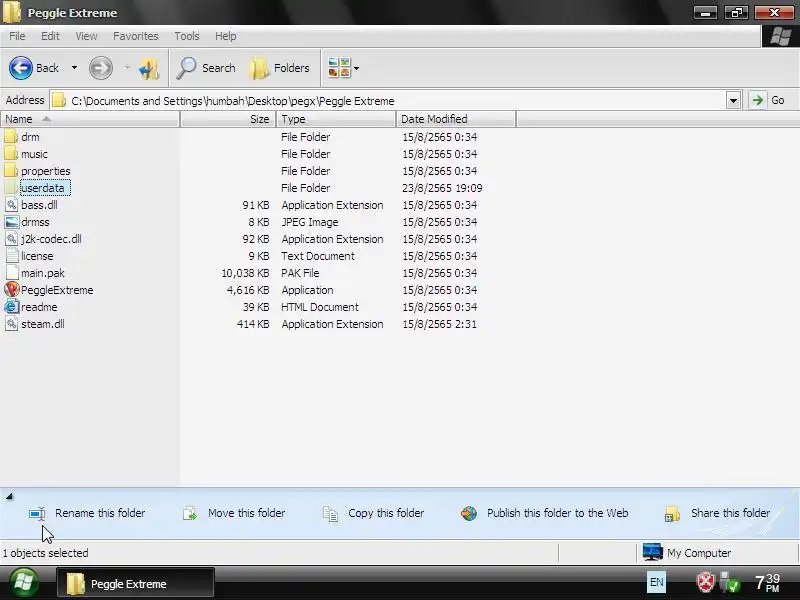Toggle Folders pane icon
This screenshot has height=600, width=800.
coord(259,68)
